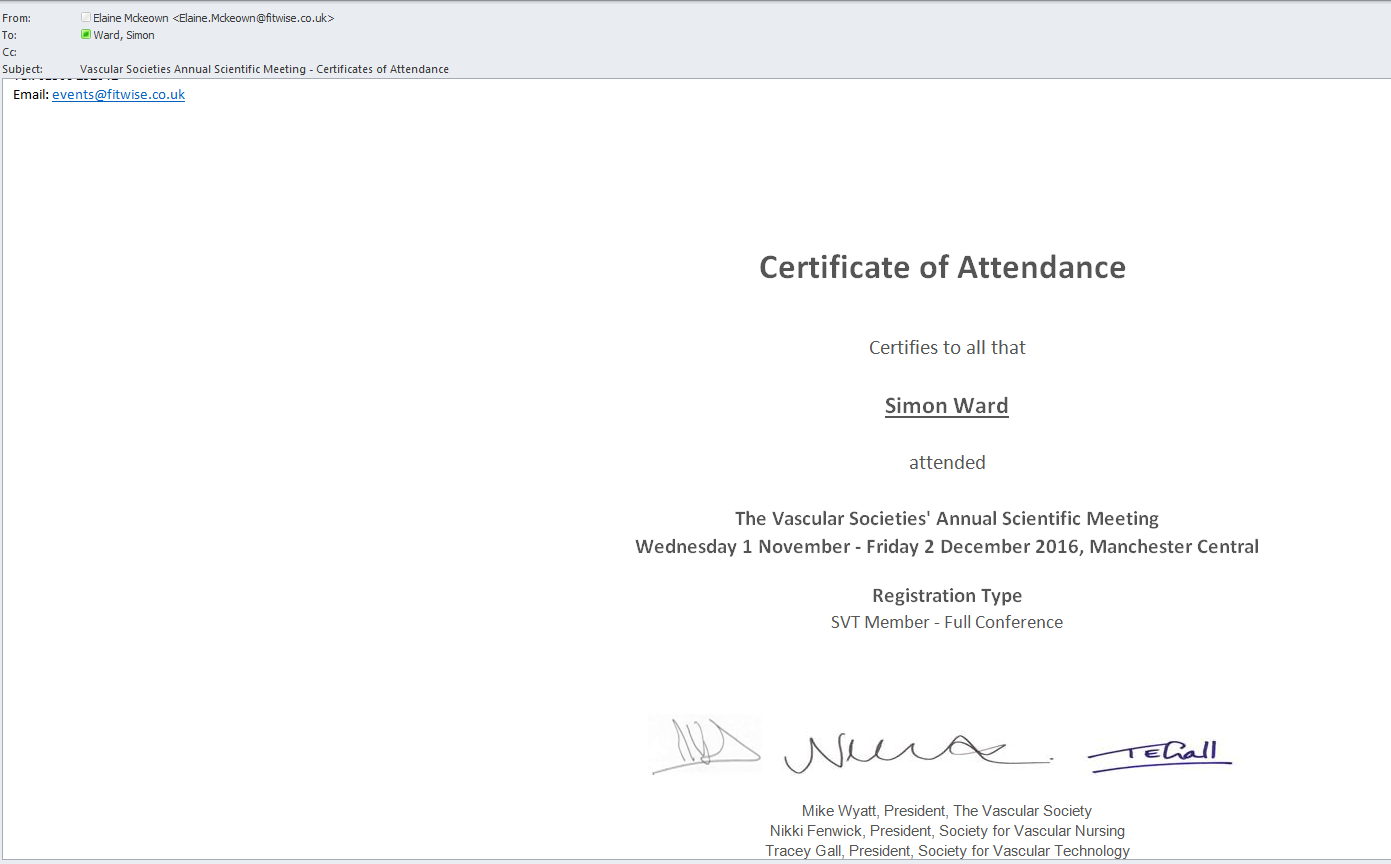Click the email subject line text
The image size is (1391, 864).
tap(264, 69)
